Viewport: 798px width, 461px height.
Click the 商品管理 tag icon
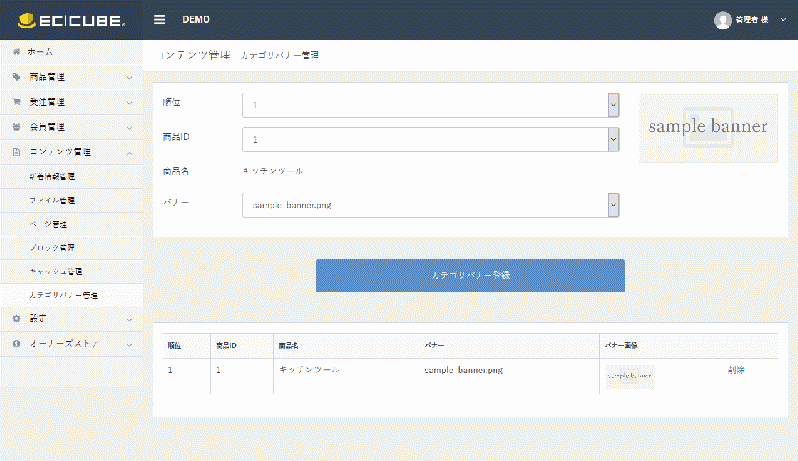click(16, 77)
